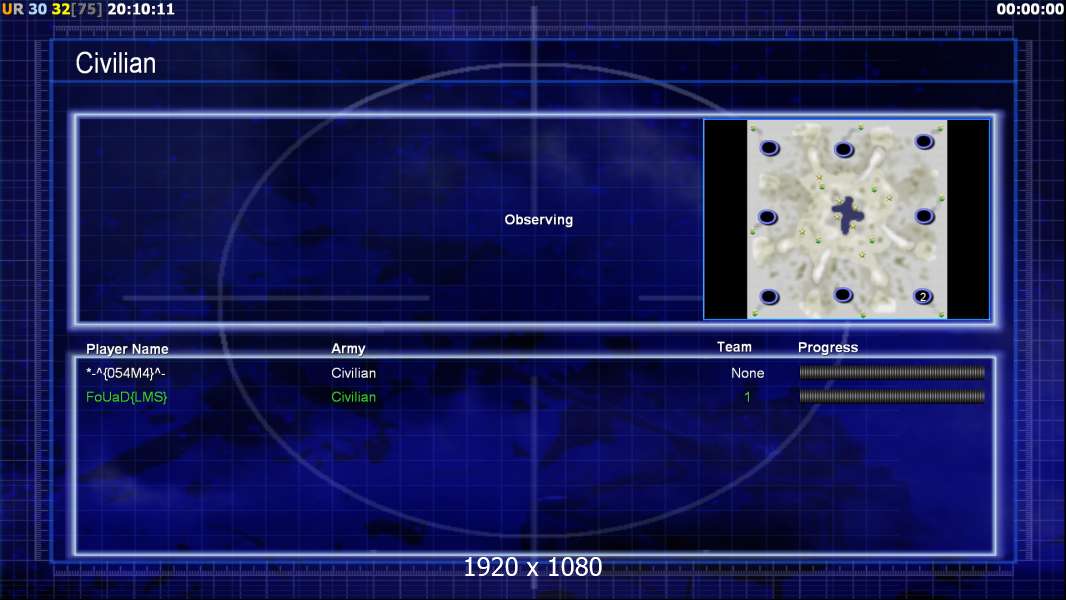Click the 00:00:00 game timer
This screenshot has height=600, width=1066.
pos(1029,9)
